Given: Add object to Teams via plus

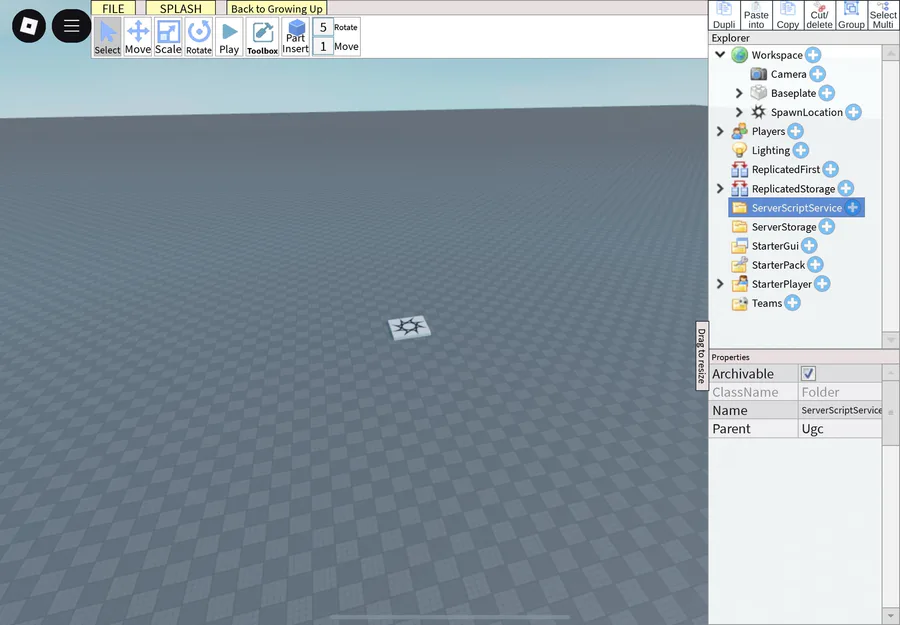Looking at the screenshot, I should [x=793, y=303].
